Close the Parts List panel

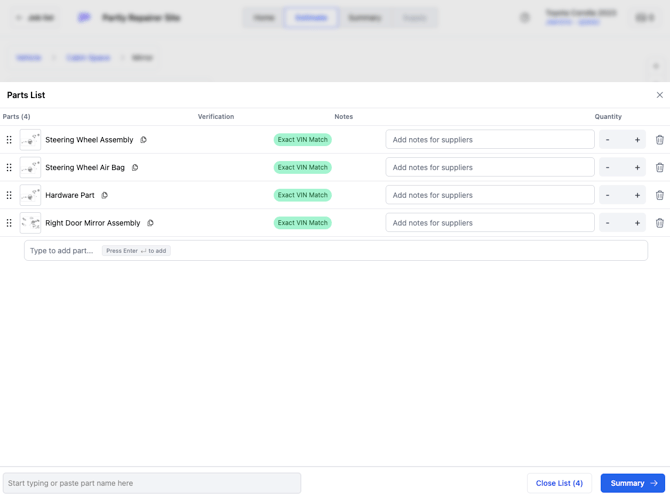(x=660, y=95)
